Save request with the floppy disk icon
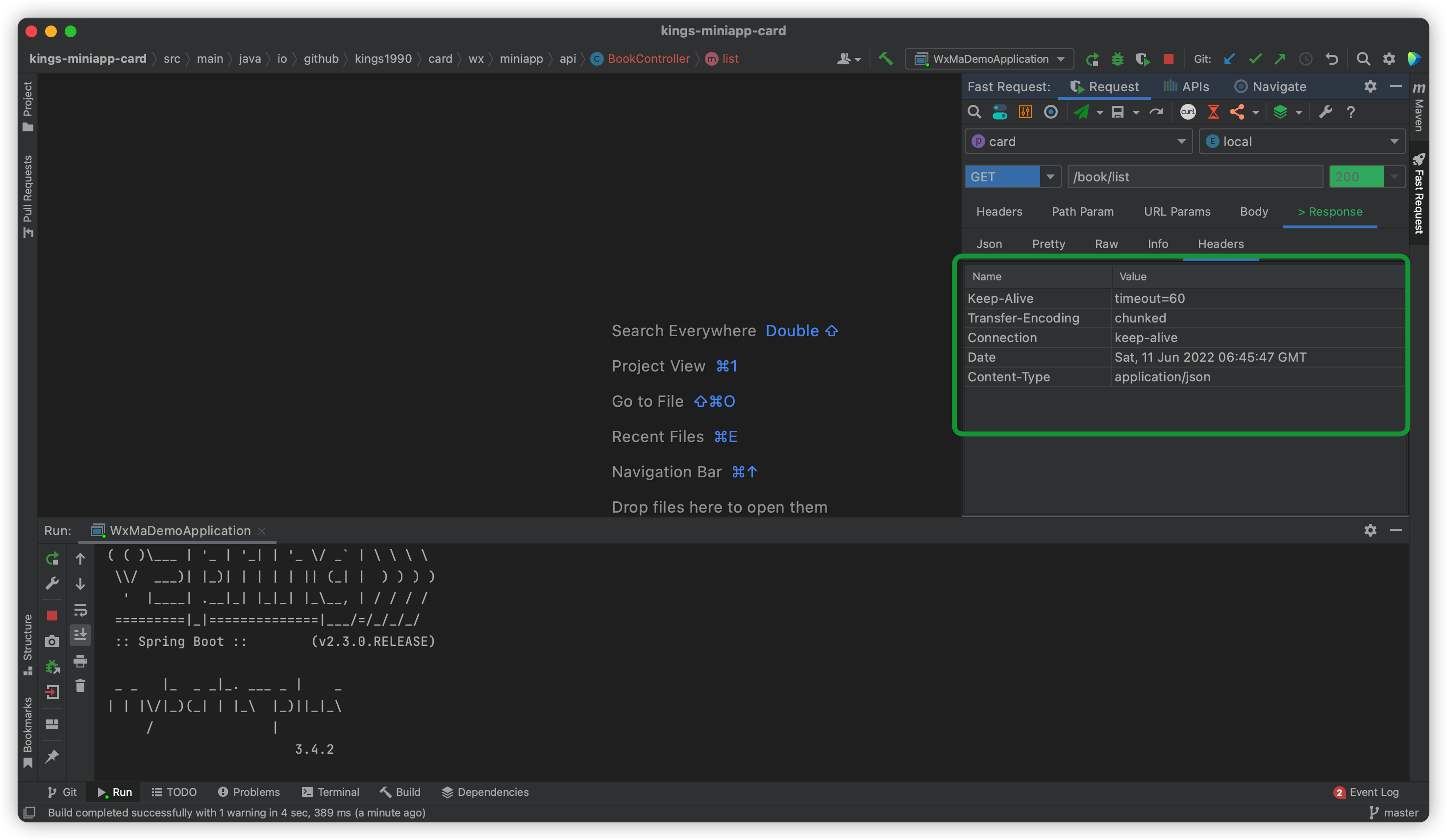The height and width of the screenshot is (840, 1447). point(1117,112)
